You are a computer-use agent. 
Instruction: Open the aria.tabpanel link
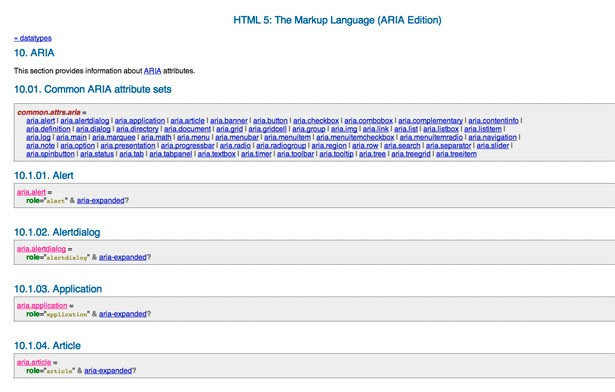171,154
